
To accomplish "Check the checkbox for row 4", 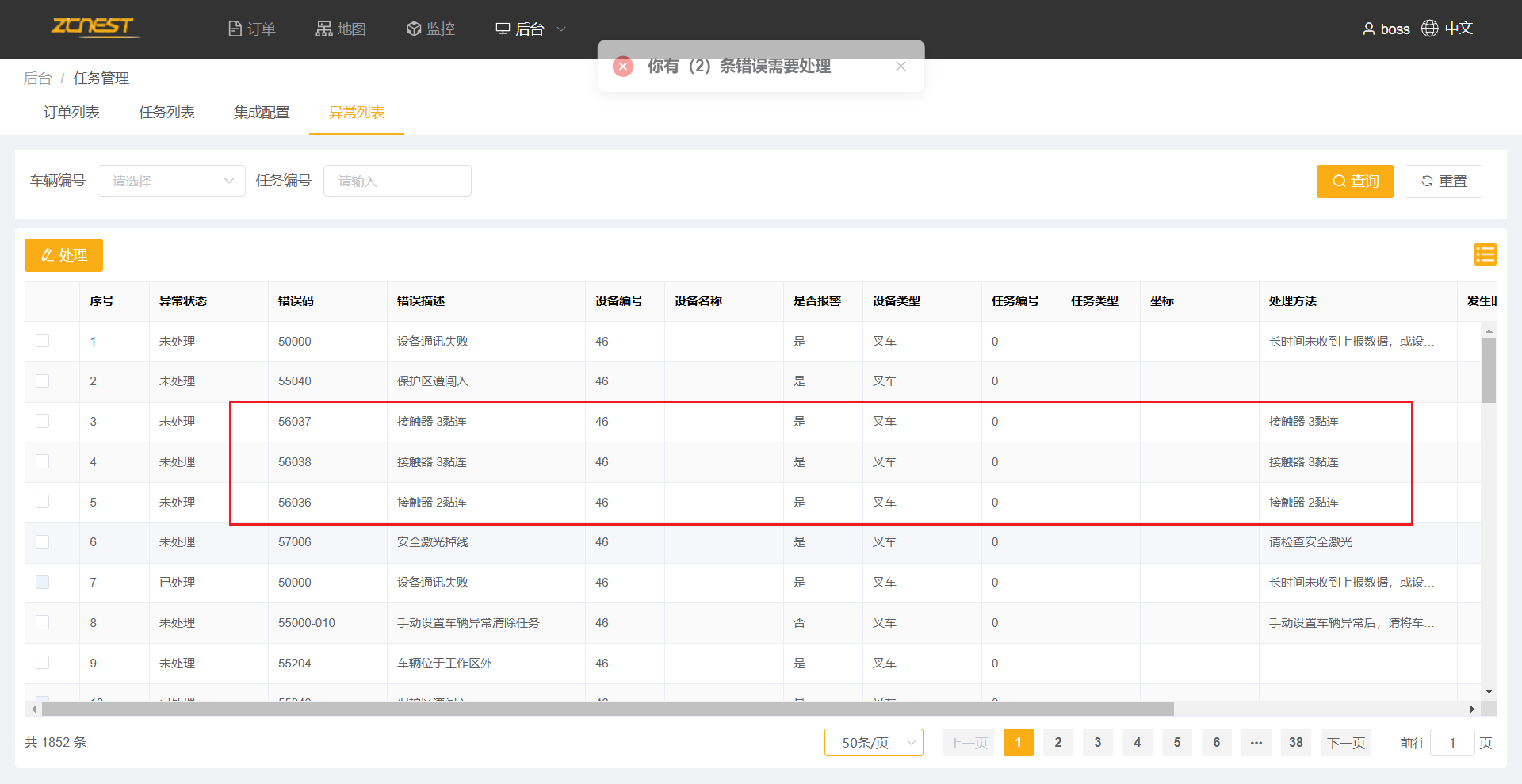I will [43, 461].
